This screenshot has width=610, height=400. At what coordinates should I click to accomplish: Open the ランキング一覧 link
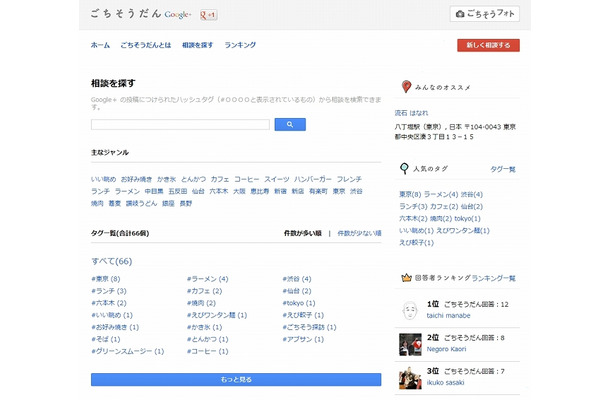click(x=494, y=278)
